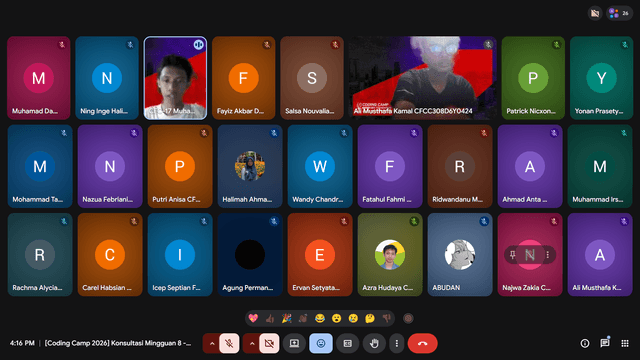640x360 pixels.
Task: Send the thumbs up reaction
Action: [x=270, y=318]
